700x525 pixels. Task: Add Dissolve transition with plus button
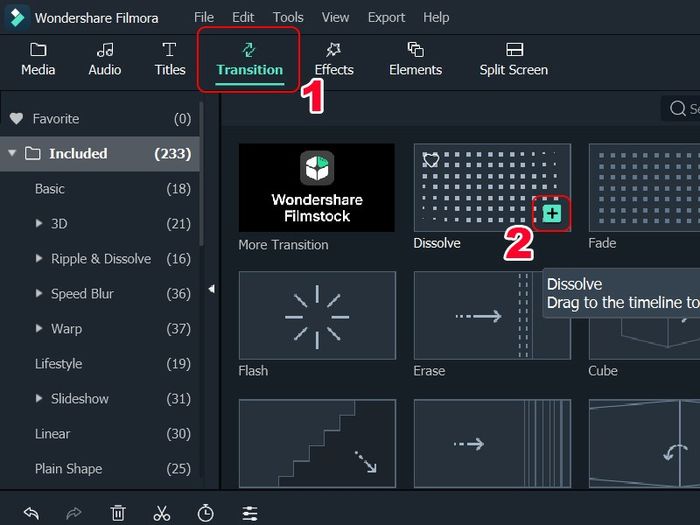[552, 213]
